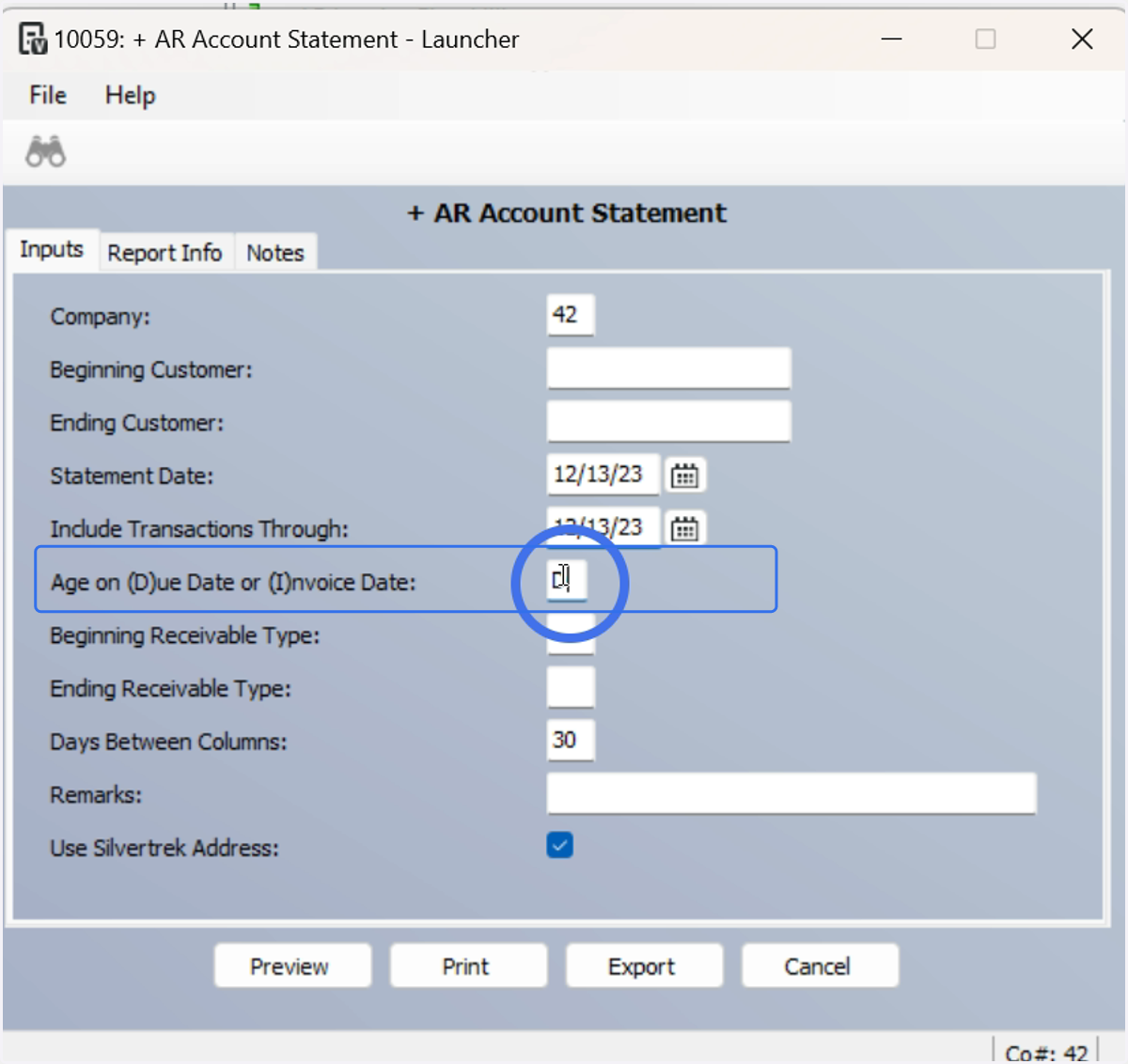The image size is (1128, 1064).
Task: Select the Inputs tab
Action: pyautogui.click(x=52, y=250)
